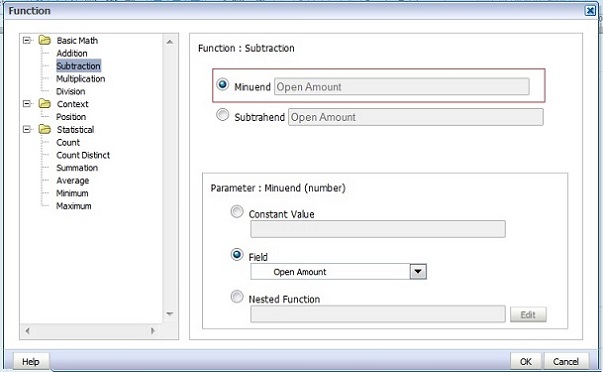Select the Statistical category label
The height and width of the screenshot is (372, 603).
coord(75,130)
